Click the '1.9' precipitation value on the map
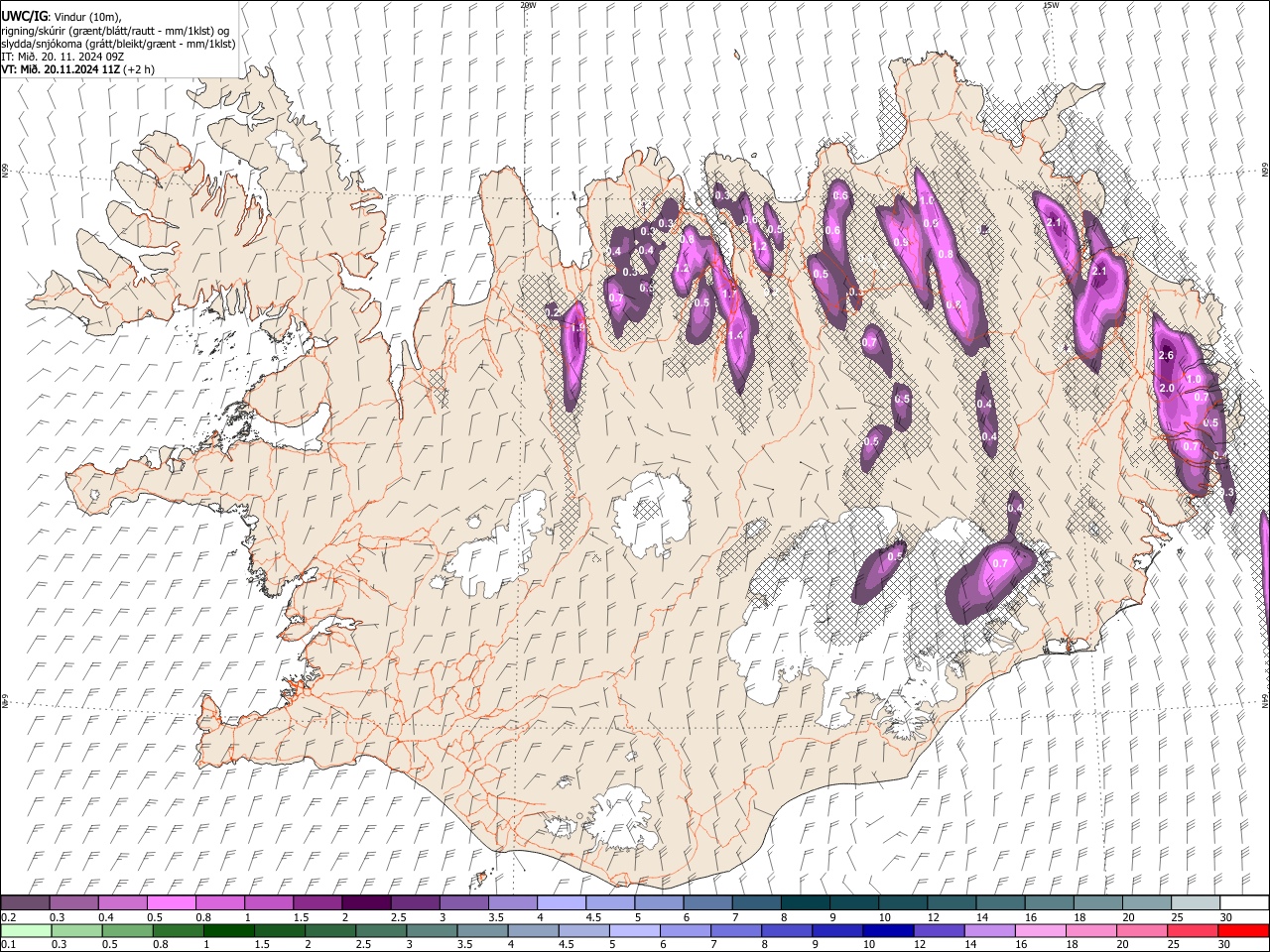This screenshot has width=1270, height=952. pyautogui.click(x=577, y=327)
